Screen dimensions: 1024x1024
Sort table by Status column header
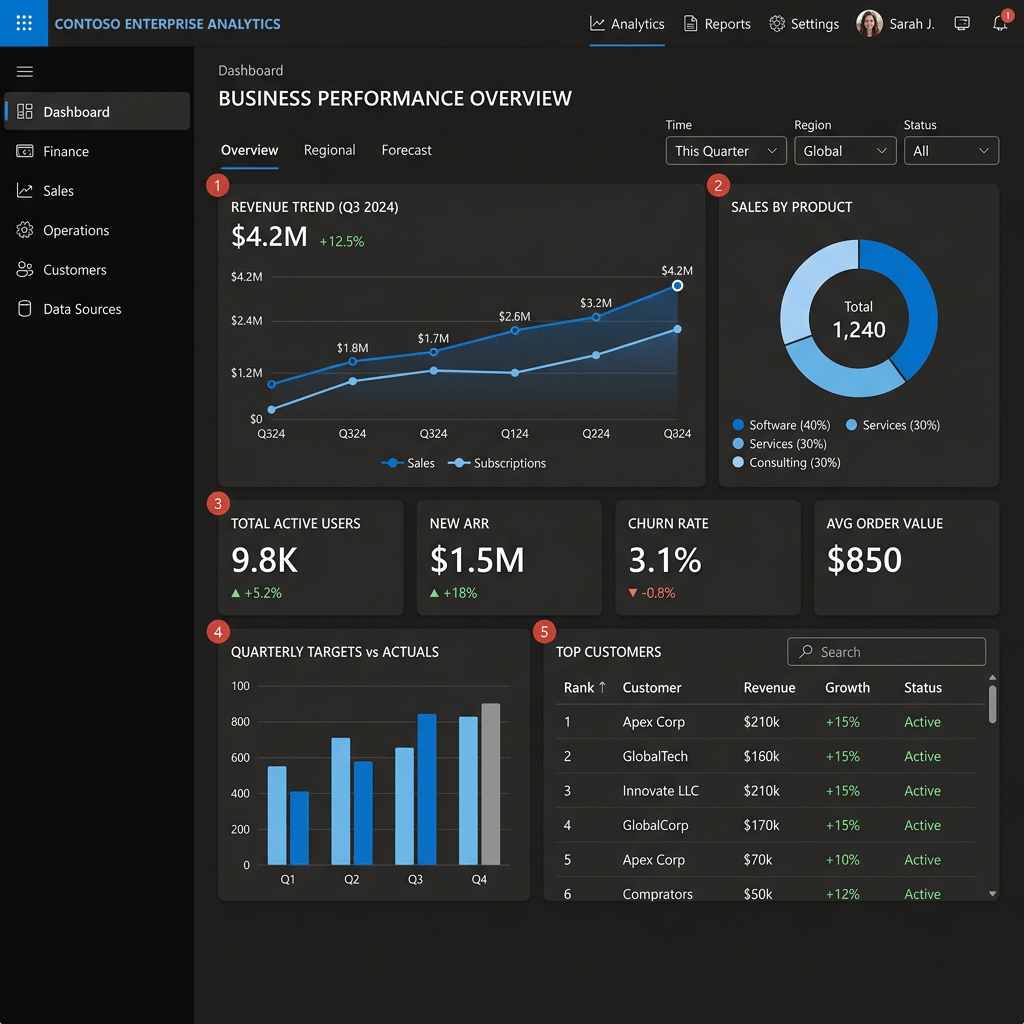click(x=923, y=687)
